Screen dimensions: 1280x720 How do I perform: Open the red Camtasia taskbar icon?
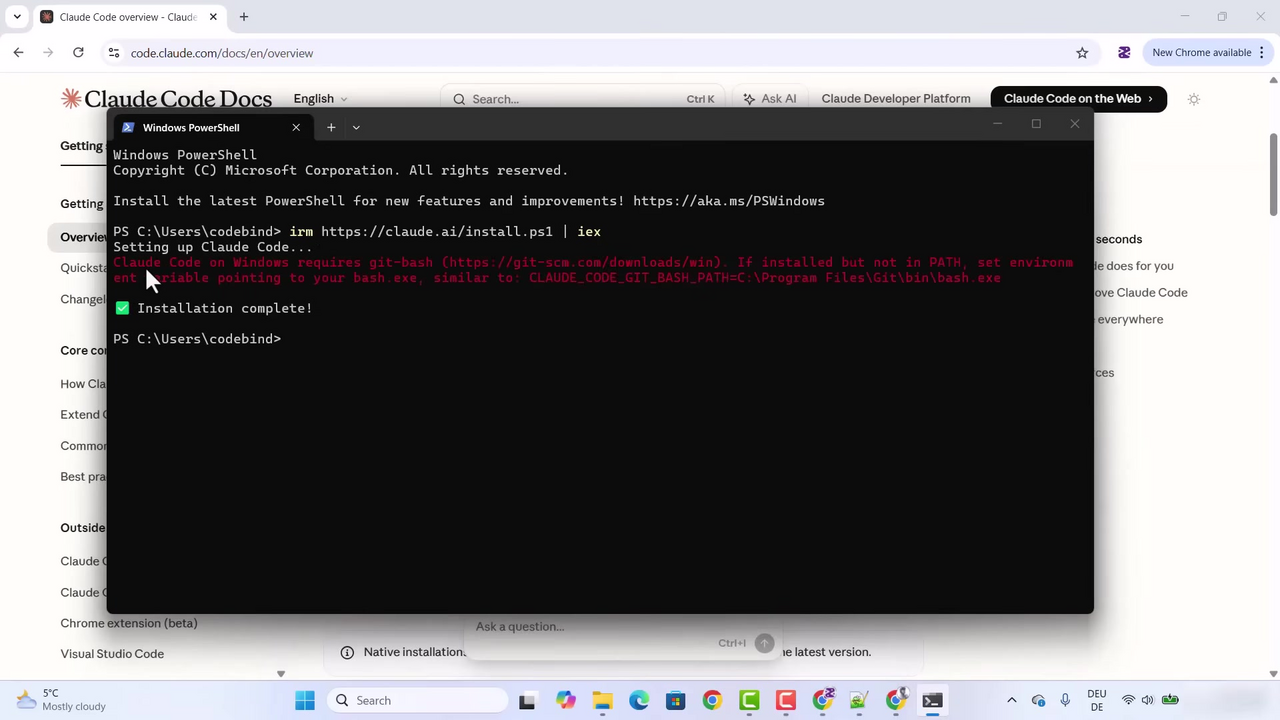(786, 701)
